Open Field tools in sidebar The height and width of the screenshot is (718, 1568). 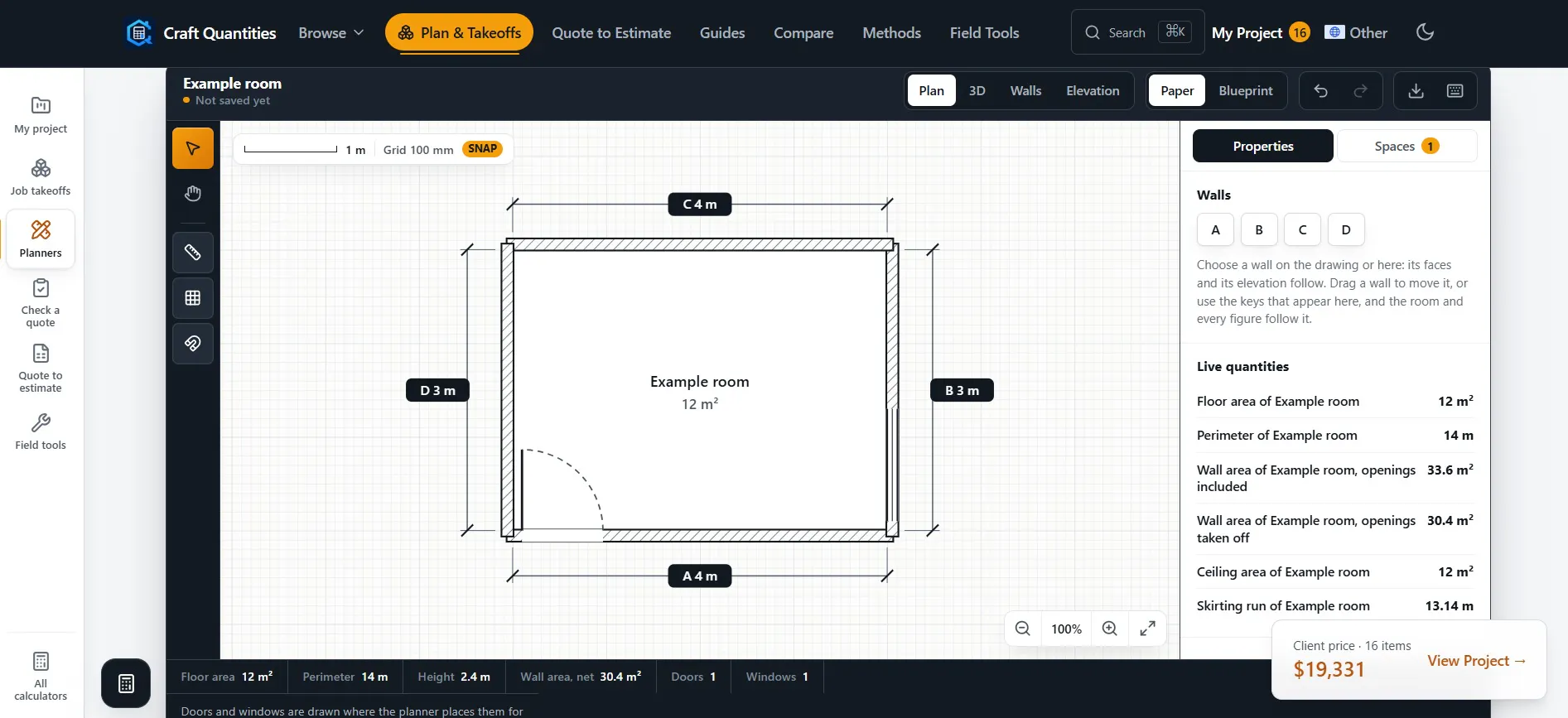point(41,431)
